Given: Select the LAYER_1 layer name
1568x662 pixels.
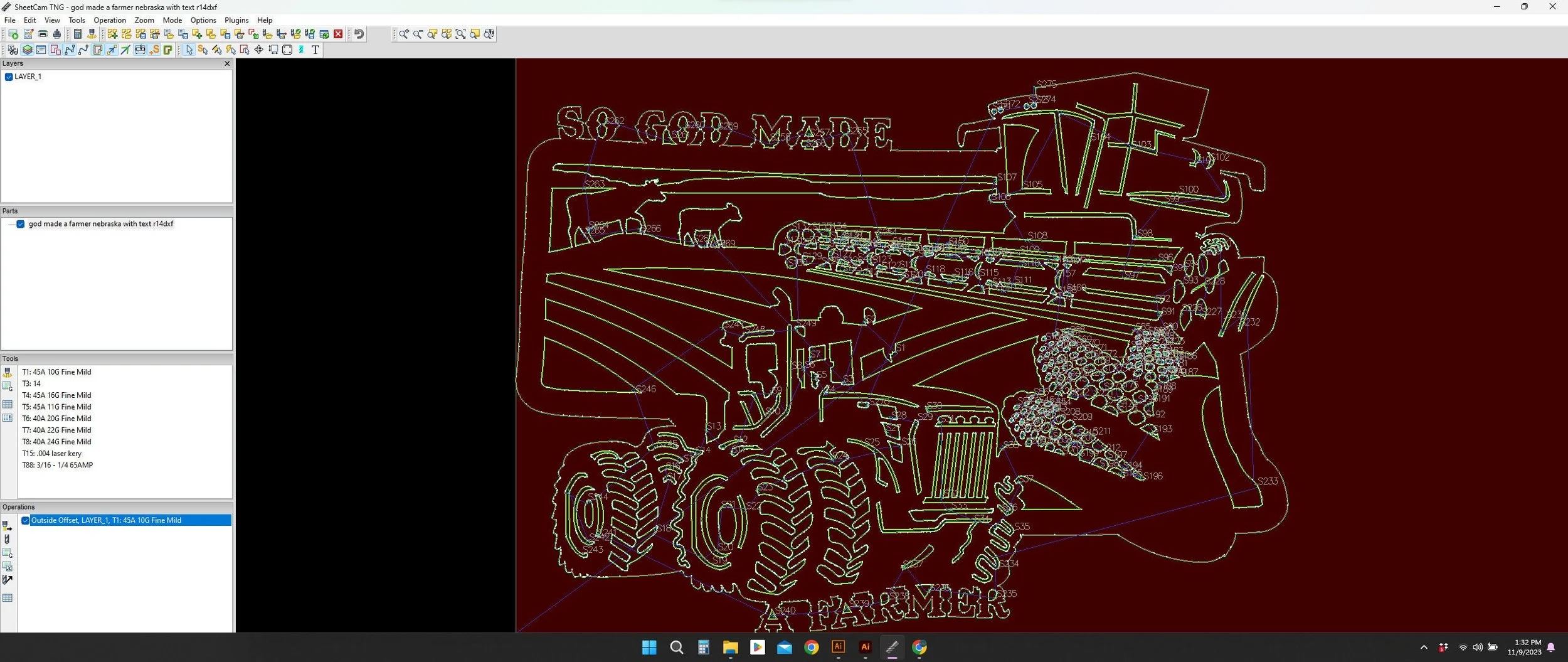Looking at the screenshot, I should click(28, 77).
